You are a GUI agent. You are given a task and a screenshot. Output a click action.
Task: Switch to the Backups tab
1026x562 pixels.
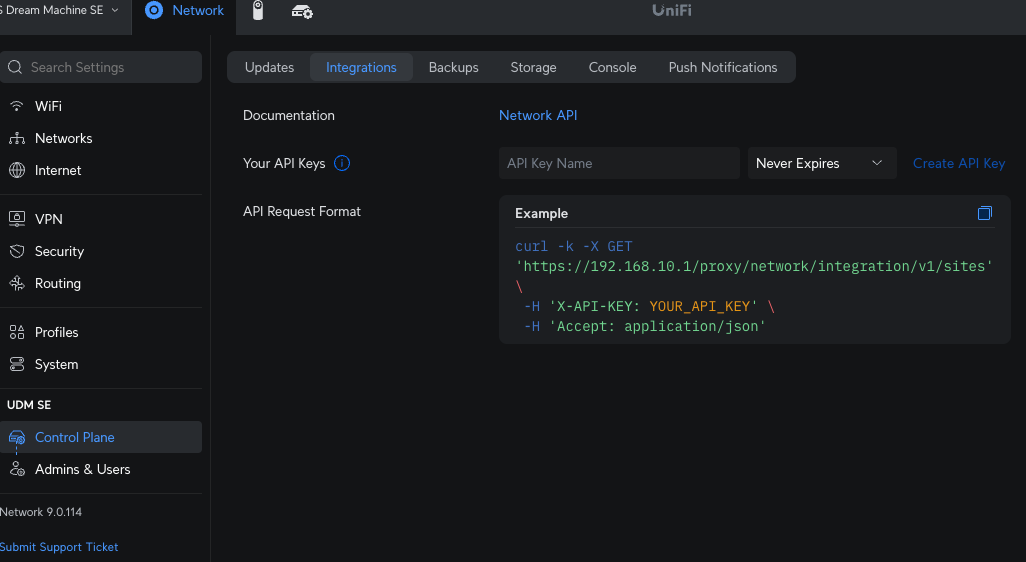tap(453, 67)
